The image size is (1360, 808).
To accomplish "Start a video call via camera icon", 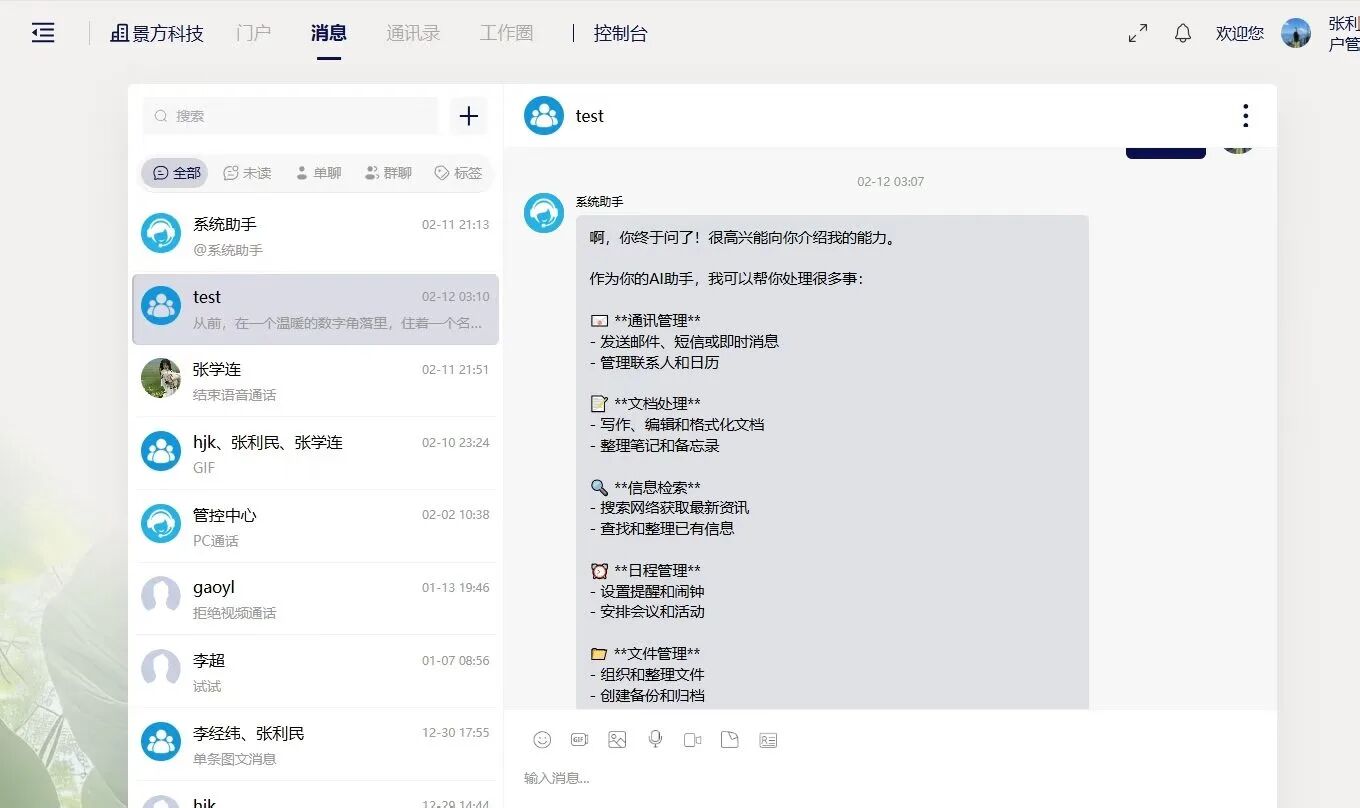I will point(692,739).
